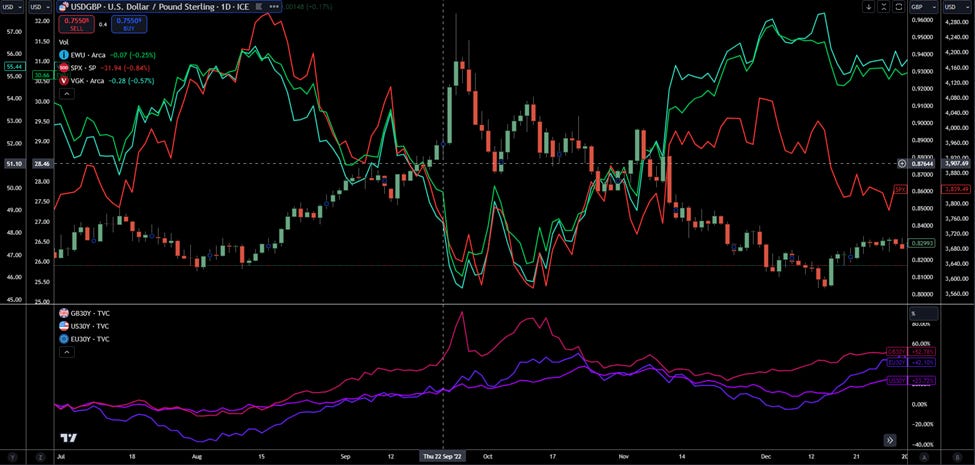Open the top-right USD price-scale currency dropdown

pos(958,7)
